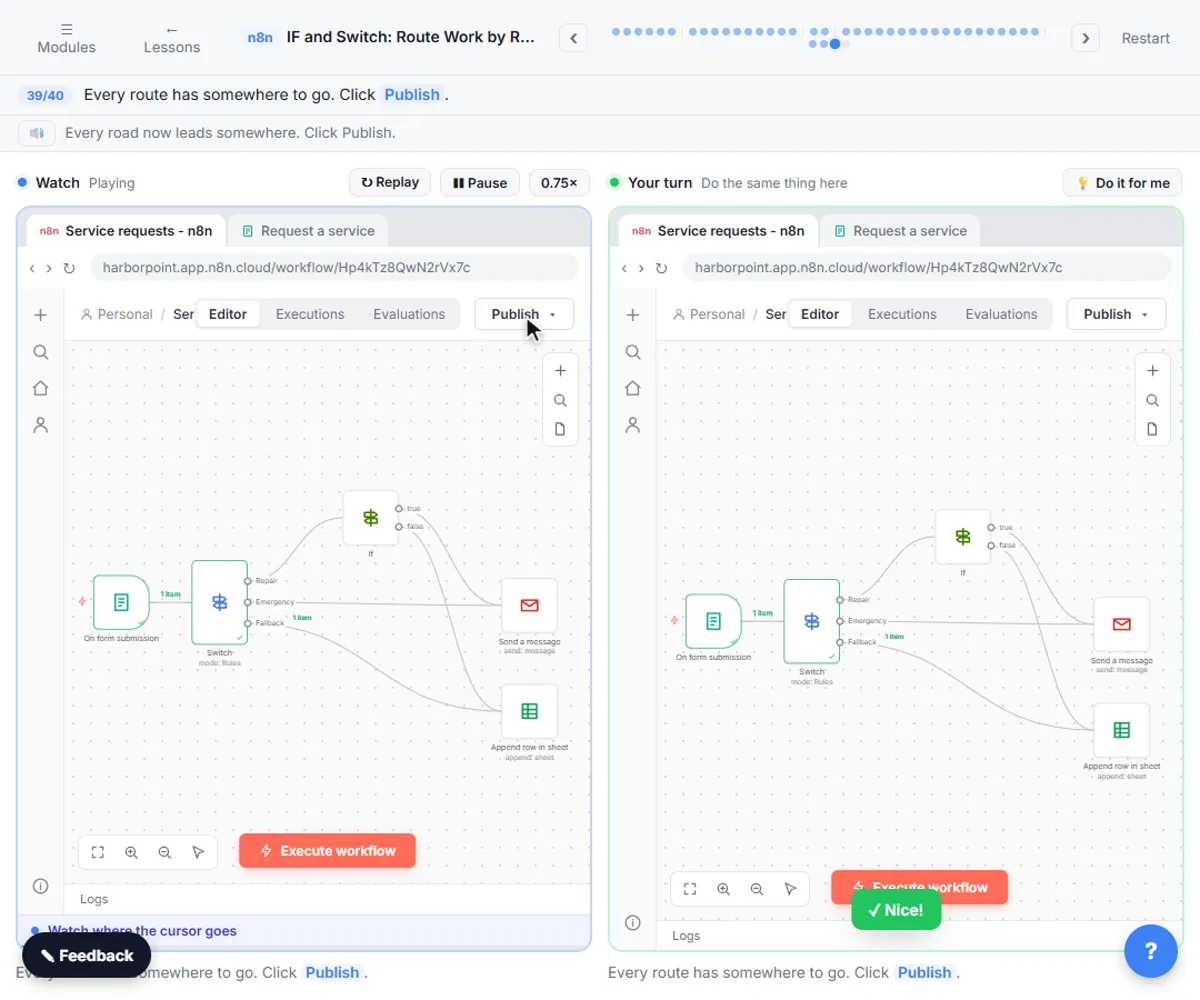Select Send a message node in Your turn pane

click(x=1121, y=624)
